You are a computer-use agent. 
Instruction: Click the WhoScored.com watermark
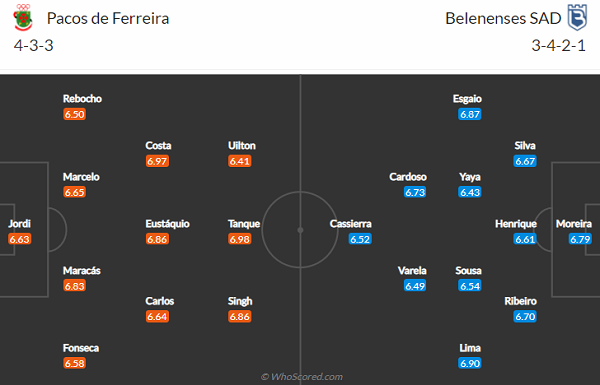[x=302, y=377]
